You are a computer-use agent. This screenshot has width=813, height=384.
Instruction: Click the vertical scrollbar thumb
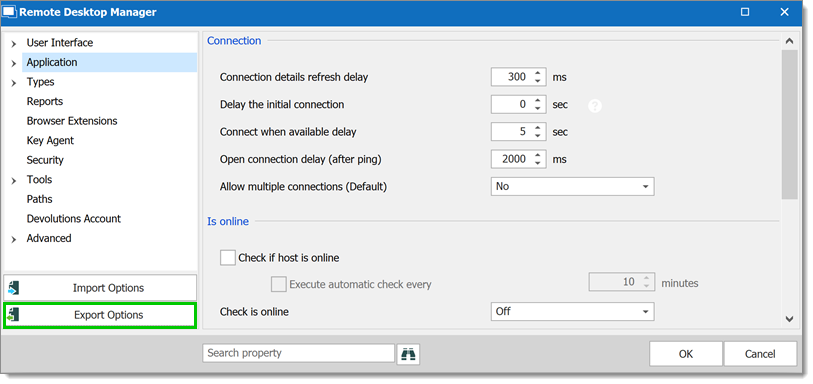tap(789, 124)
